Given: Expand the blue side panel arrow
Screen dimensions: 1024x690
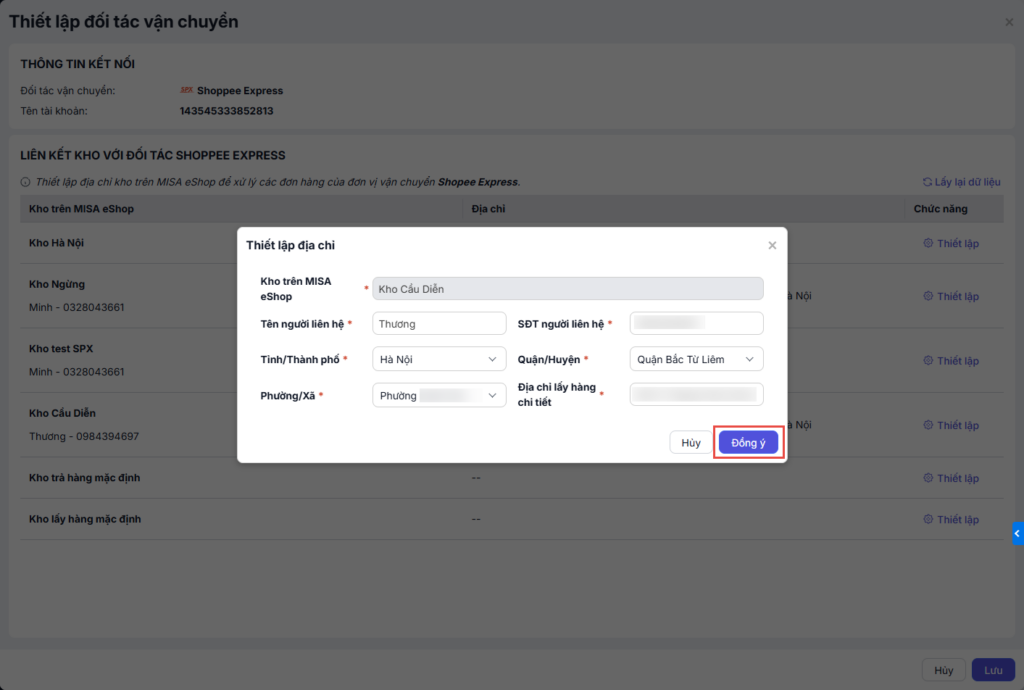Looking at the screenshot, I should (x=1017, y=534).
